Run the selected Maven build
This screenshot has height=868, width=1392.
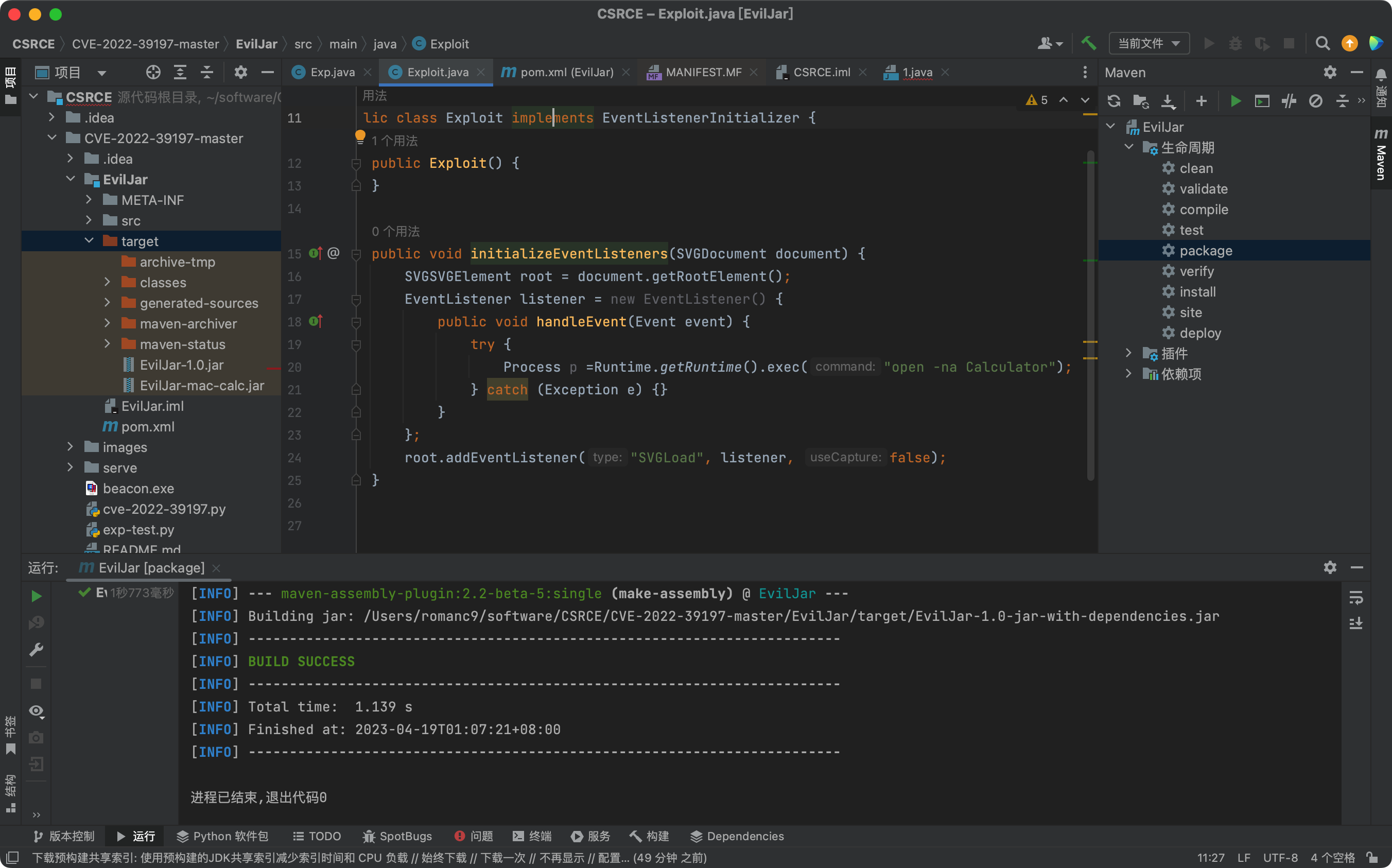(x=1236, y=101)
